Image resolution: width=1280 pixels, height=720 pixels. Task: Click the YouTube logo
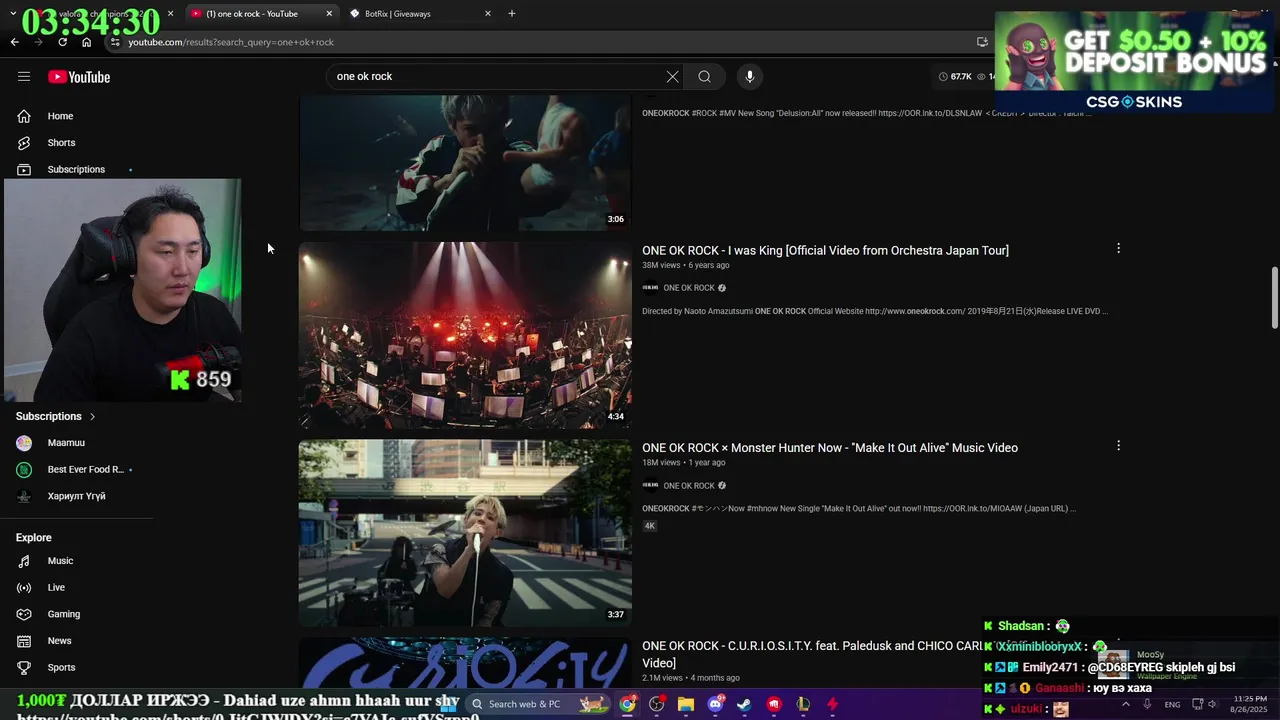click(79, 77)
